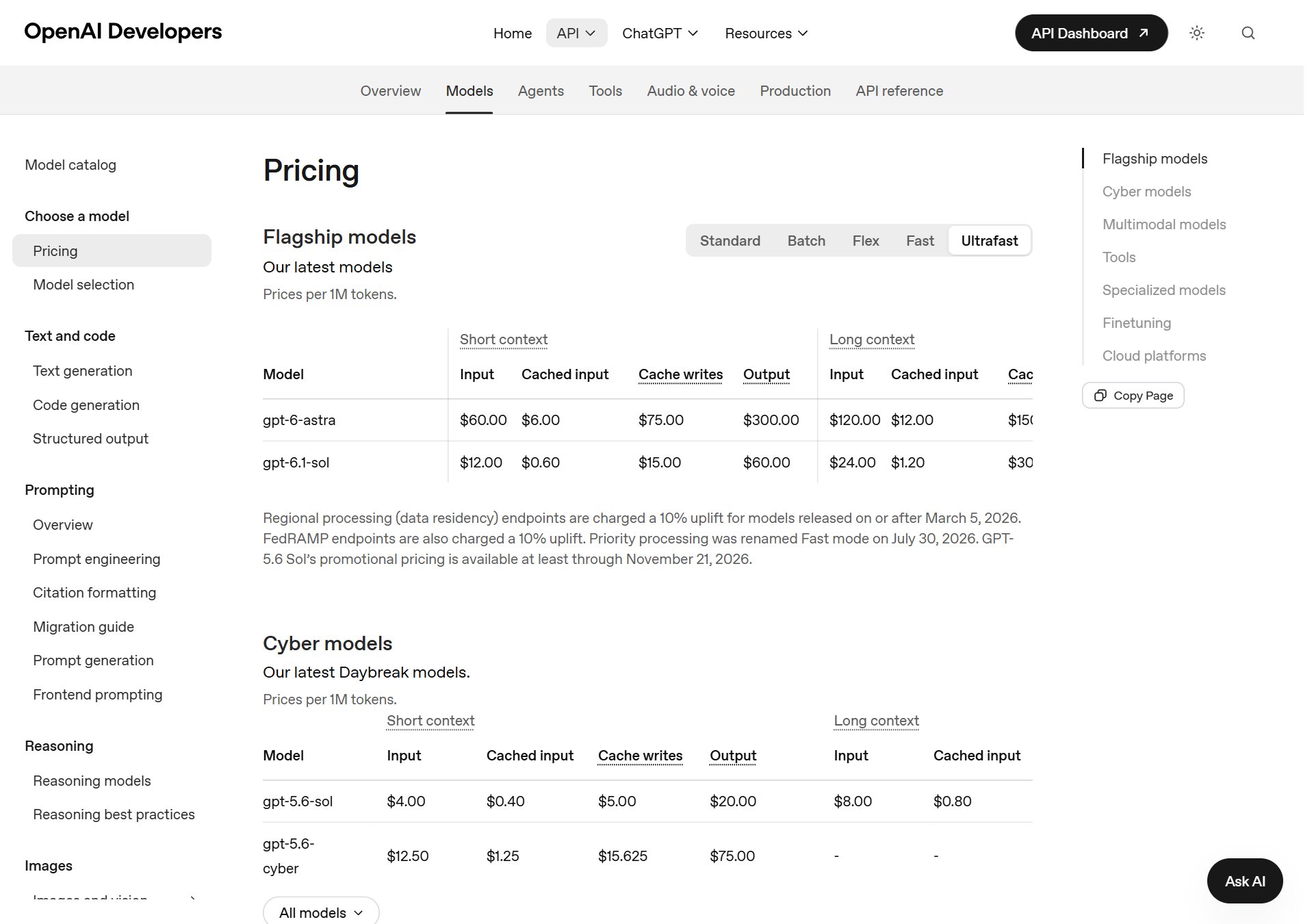Select Flex pricing tier

coord(866,241)
